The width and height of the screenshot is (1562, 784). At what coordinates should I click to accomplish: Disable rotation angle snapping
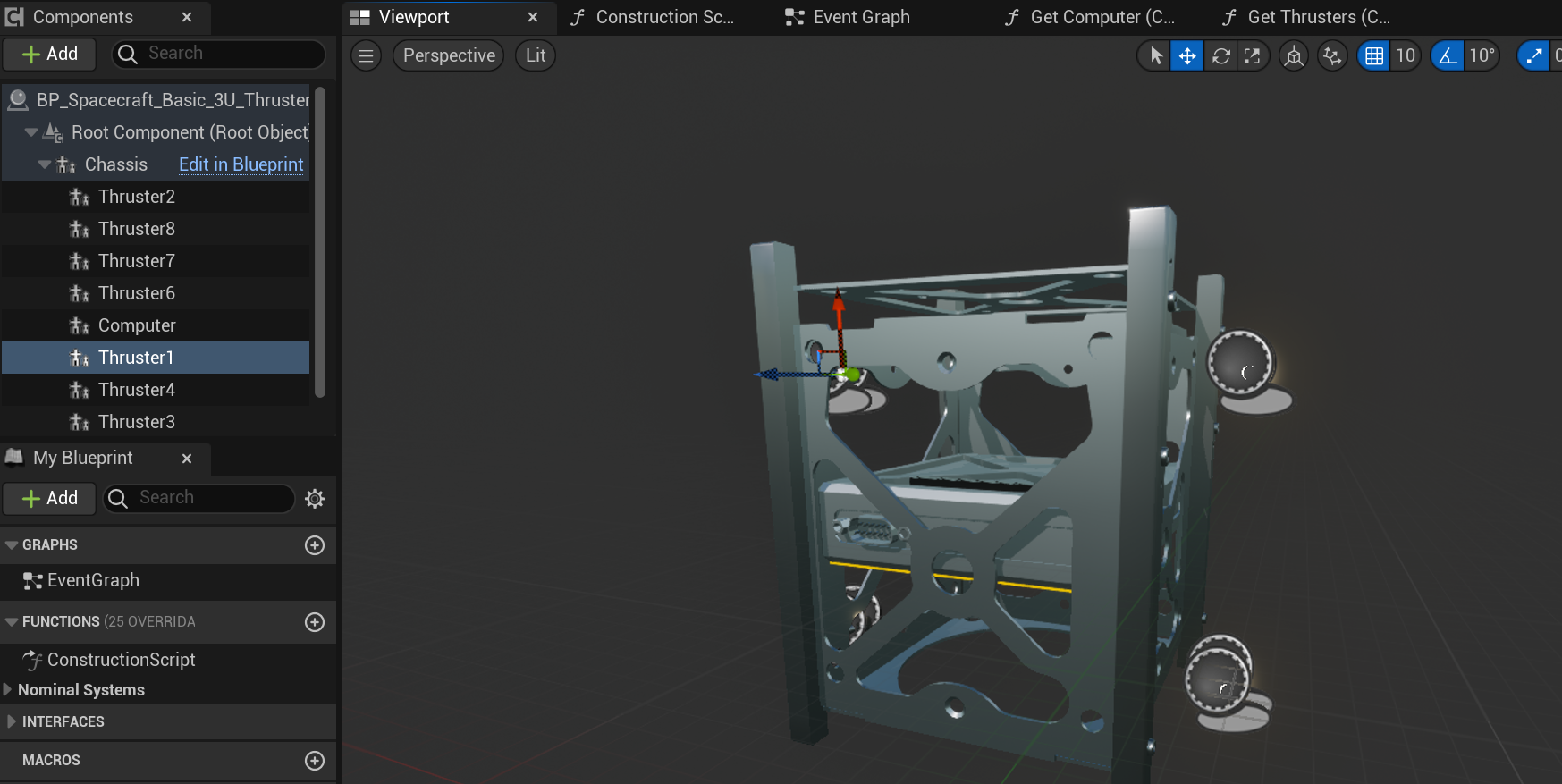[1448, 56]
